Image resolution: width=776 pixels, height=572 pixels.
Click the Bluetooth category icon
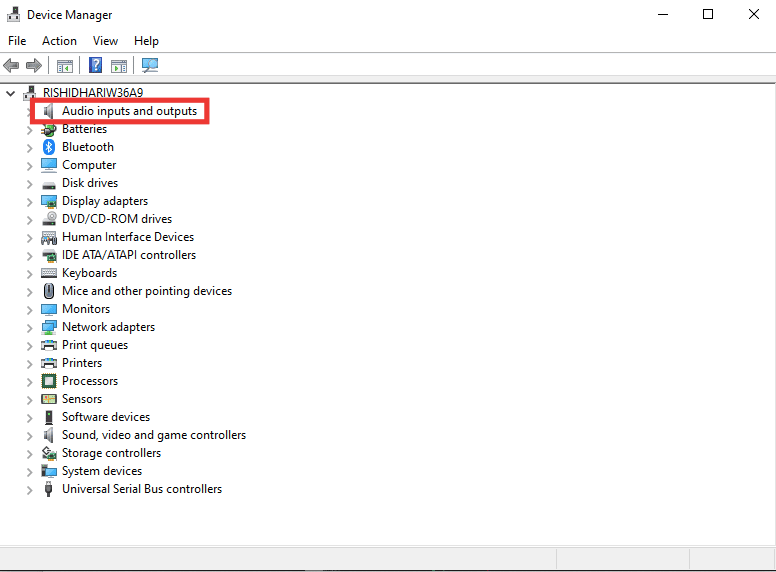48,147
